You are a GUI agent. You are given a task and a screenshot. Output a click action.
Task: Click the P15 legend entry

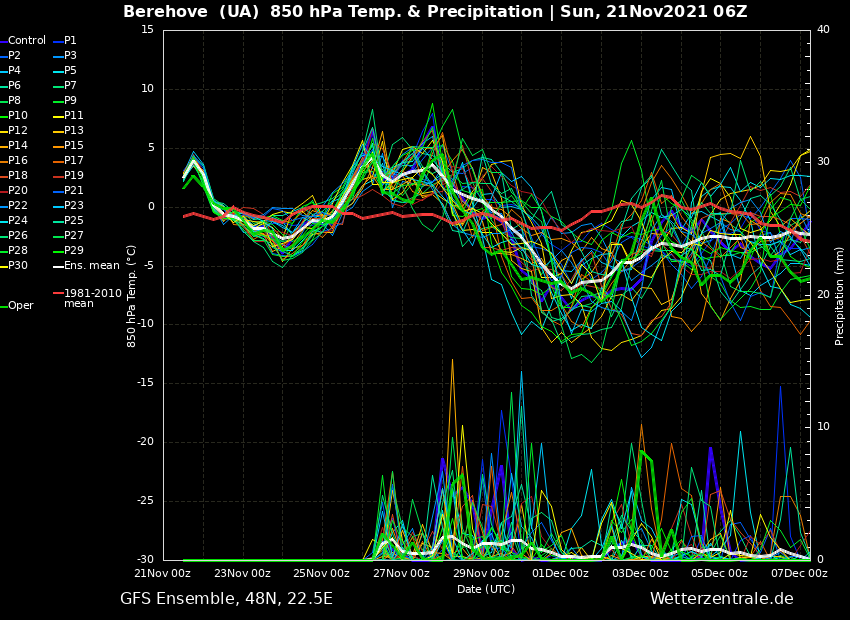pyautogui.click(x=74, y=146)
